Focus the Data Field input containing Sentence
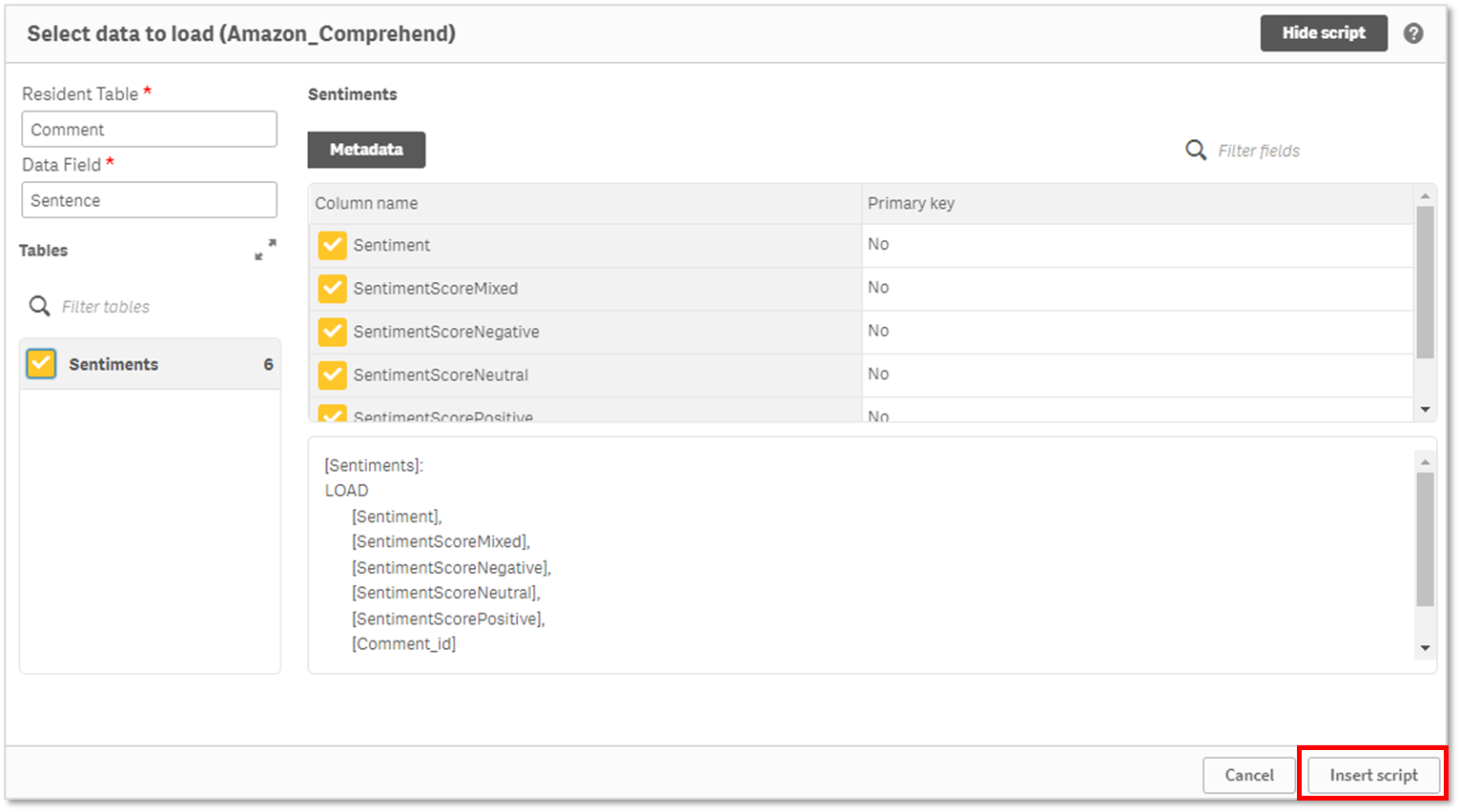The height and width of the screenshot is (812, 1460). [150, 200]
